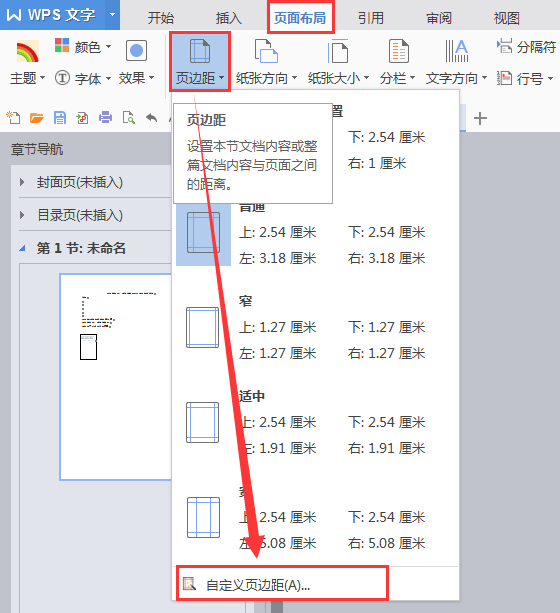Expand the 封面页(未插入) tree item

(22, 182)
